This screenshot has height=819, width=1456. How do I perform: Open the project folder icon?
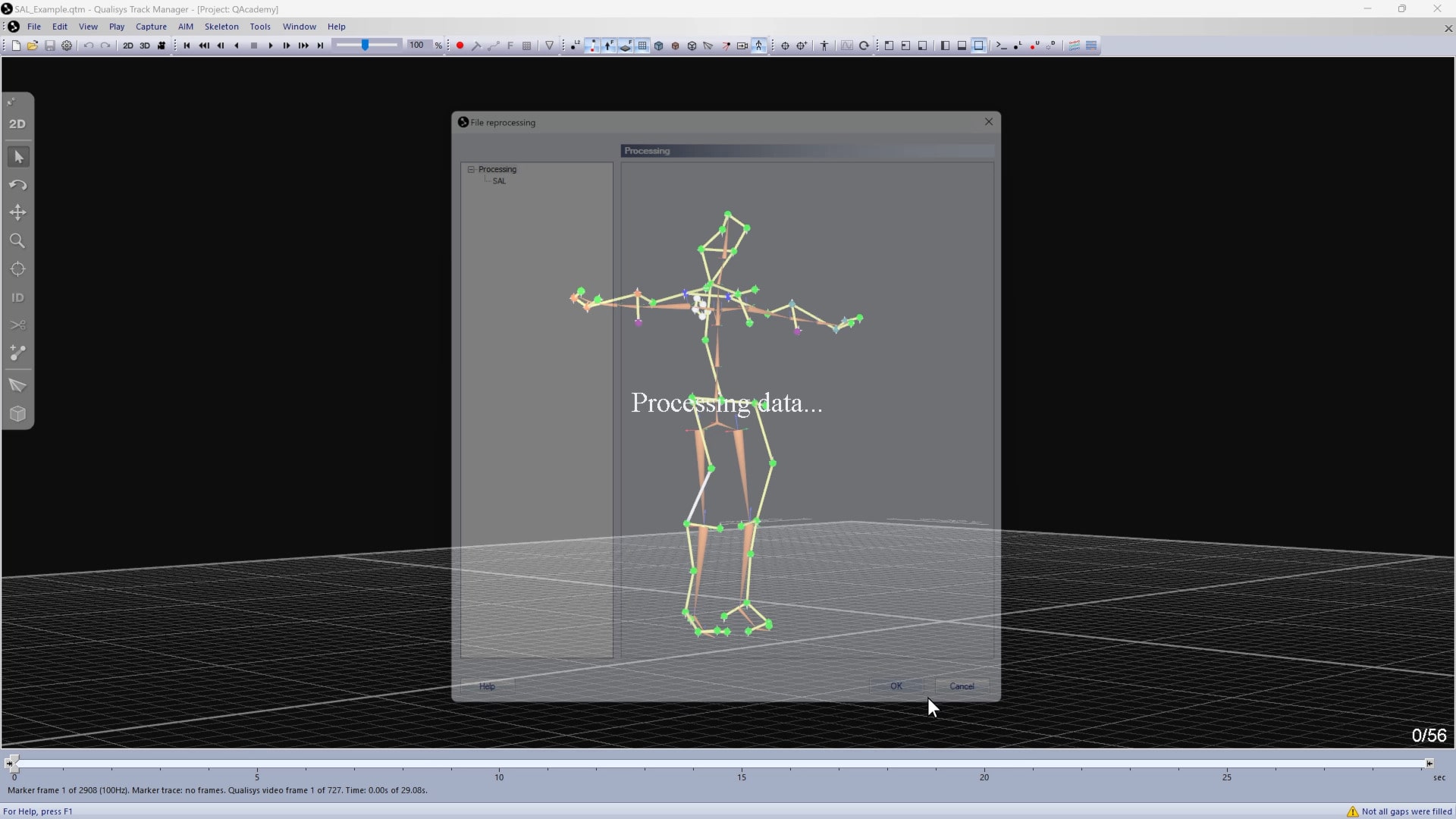pyautogui.click(x=33, y=45)
